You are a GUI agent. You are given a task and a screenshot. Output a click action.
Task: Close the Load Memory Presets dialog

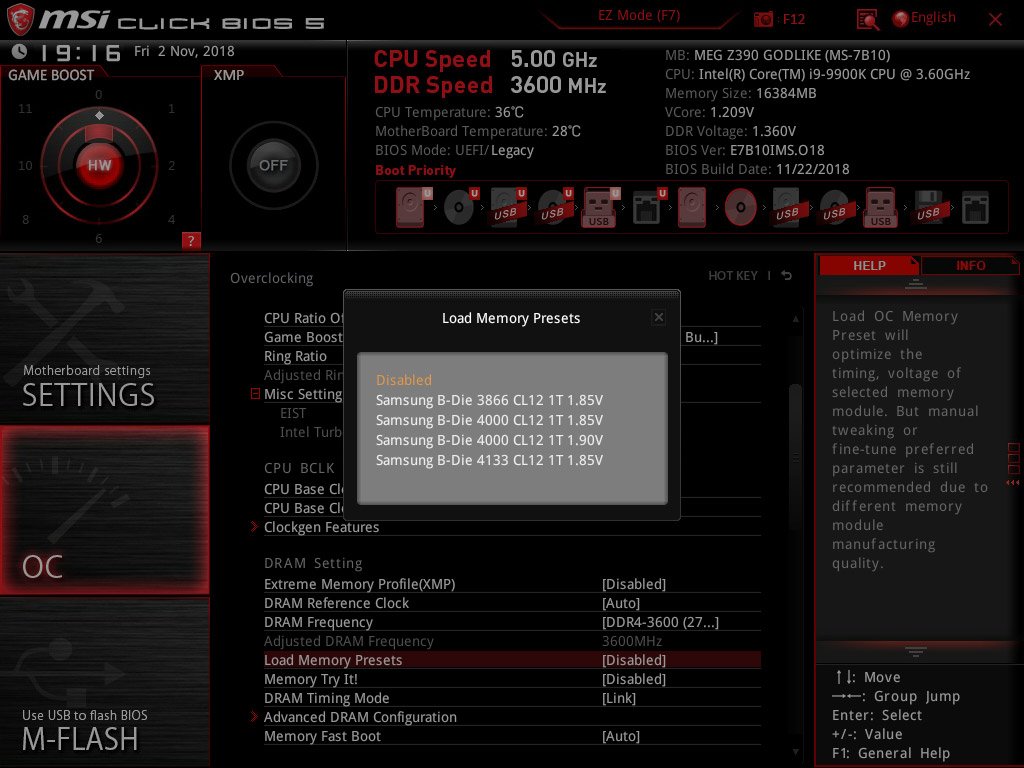[659, 317]
